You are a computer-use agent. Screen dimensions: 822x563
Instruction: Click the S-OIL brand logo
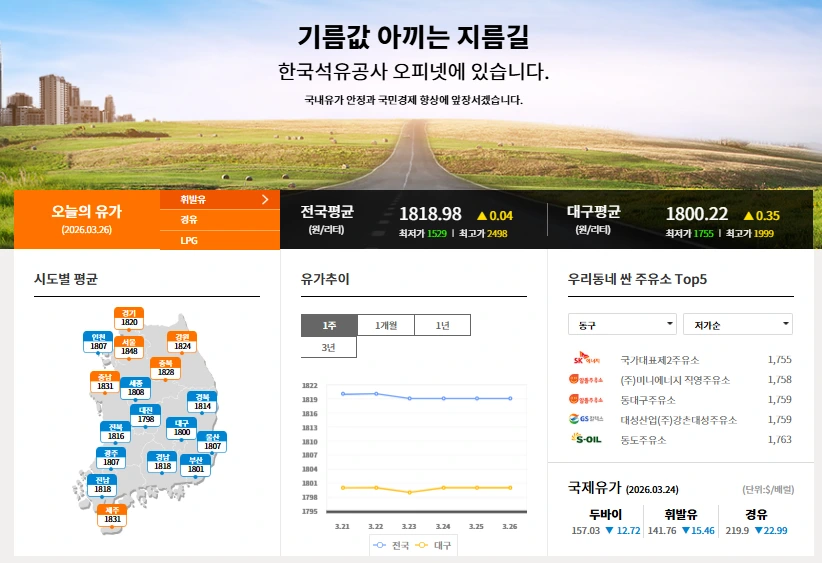click(x=587, y=439)
